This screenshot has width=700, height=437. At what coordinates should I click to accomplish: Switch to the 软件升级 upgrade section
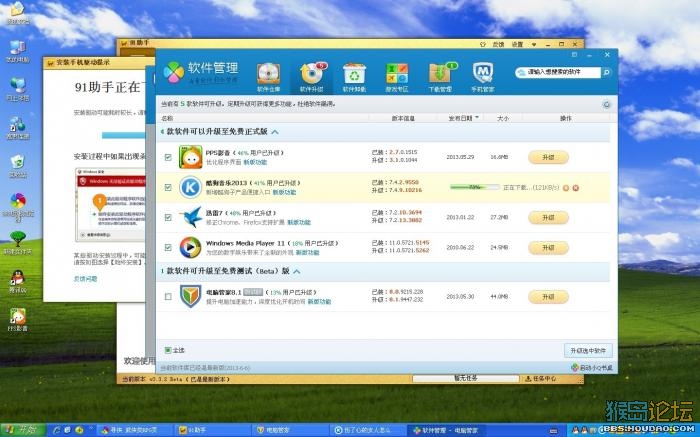pos(312,77)
